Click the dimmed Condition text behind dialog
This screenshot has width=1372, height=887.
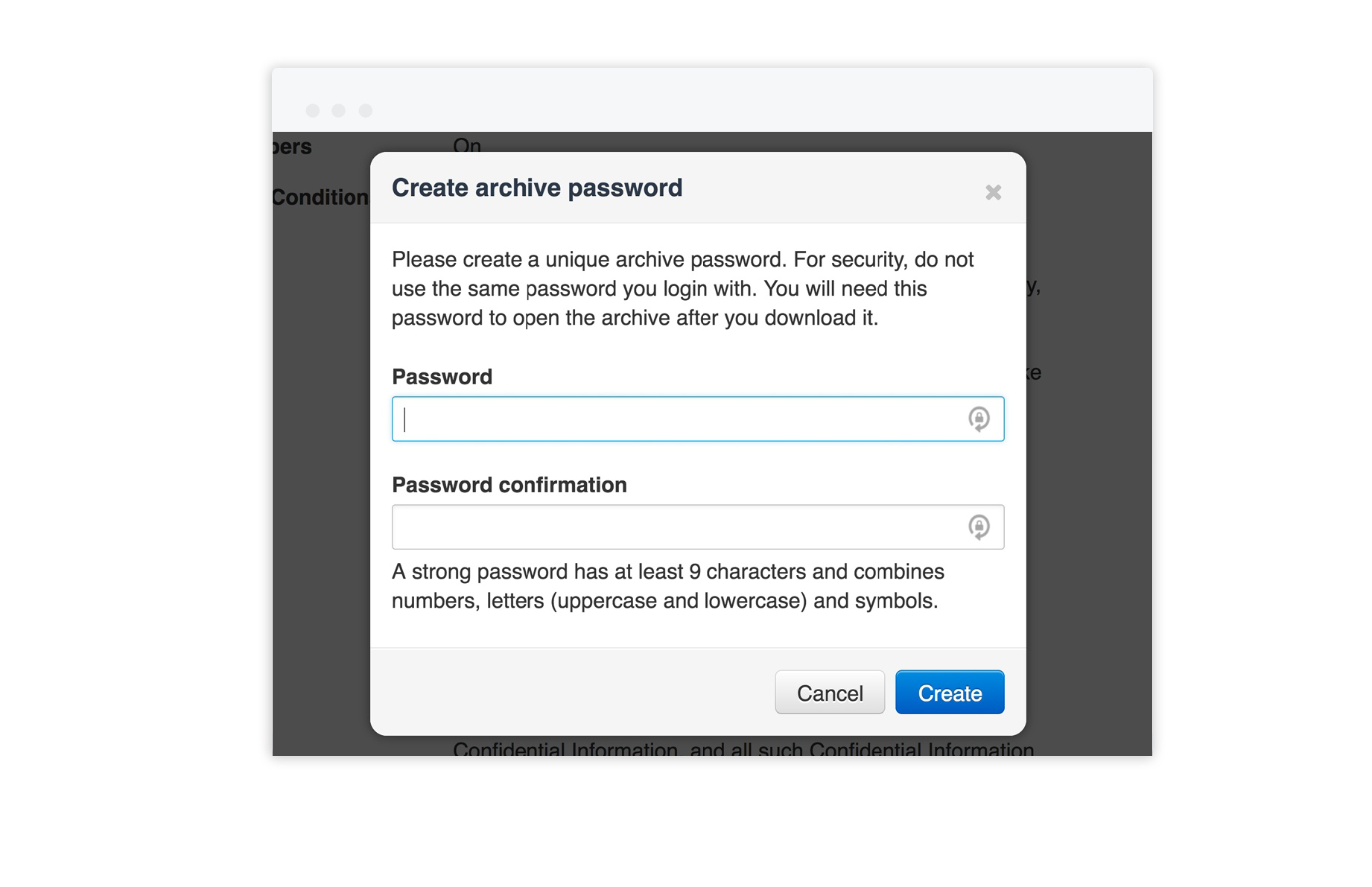(x=320, y=197)
